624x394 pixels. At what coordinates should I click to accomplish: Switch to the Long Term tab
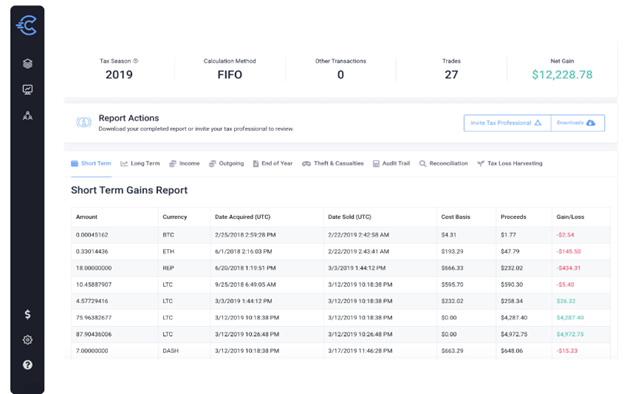(140, 164)
